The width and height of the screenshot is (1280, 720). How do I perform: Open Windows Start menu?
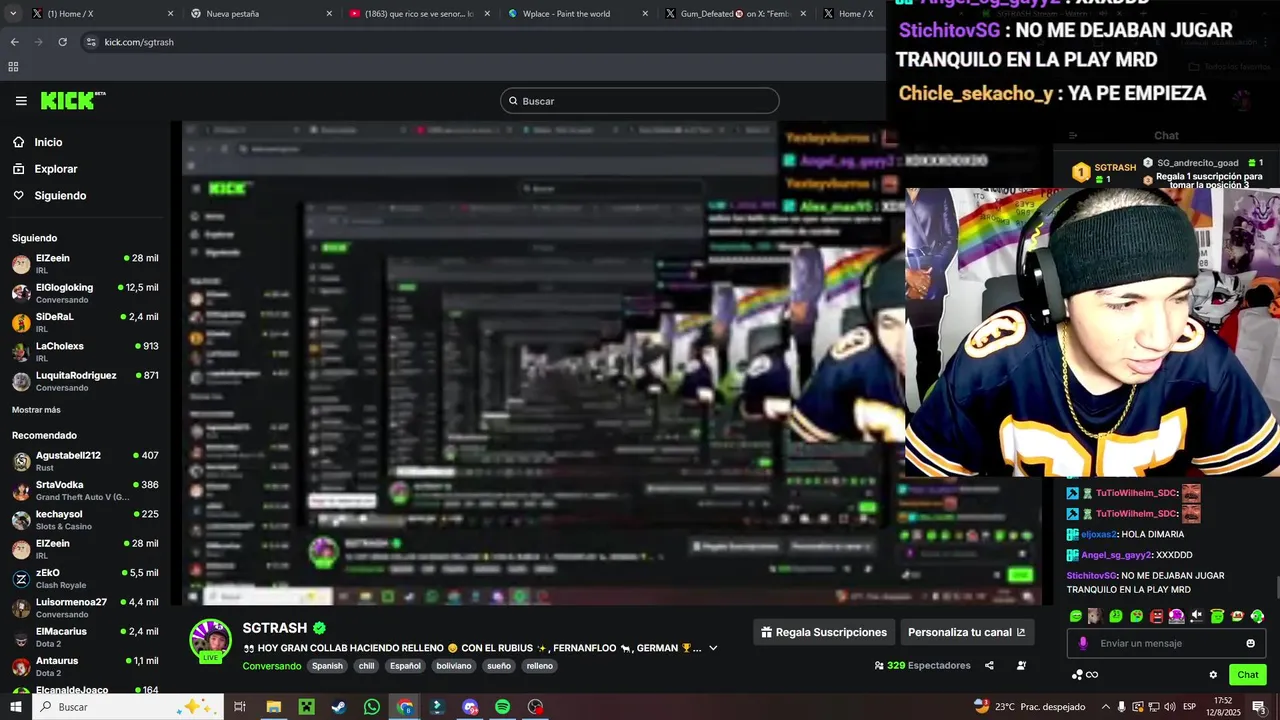tap(15, 707)
